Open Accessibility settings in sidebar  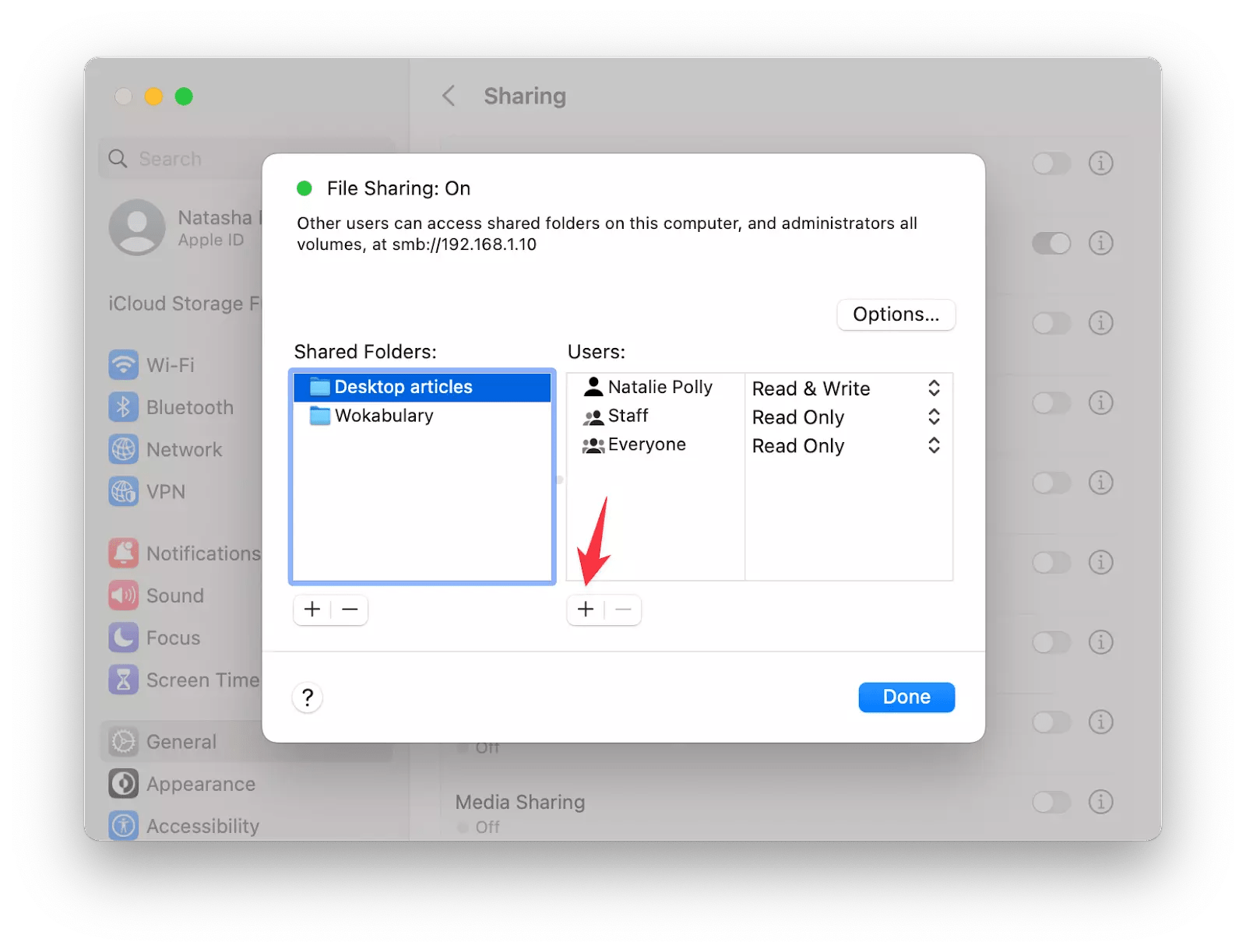tap(124, 825)
